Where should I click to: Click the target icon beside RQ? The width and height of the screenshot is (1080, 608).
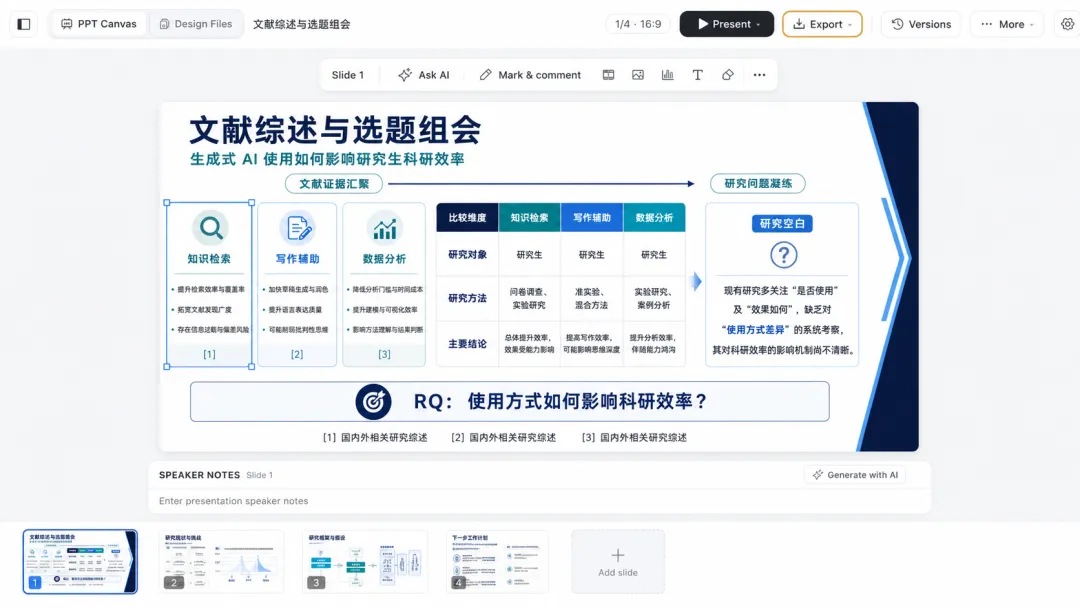[x=373, y=401]
